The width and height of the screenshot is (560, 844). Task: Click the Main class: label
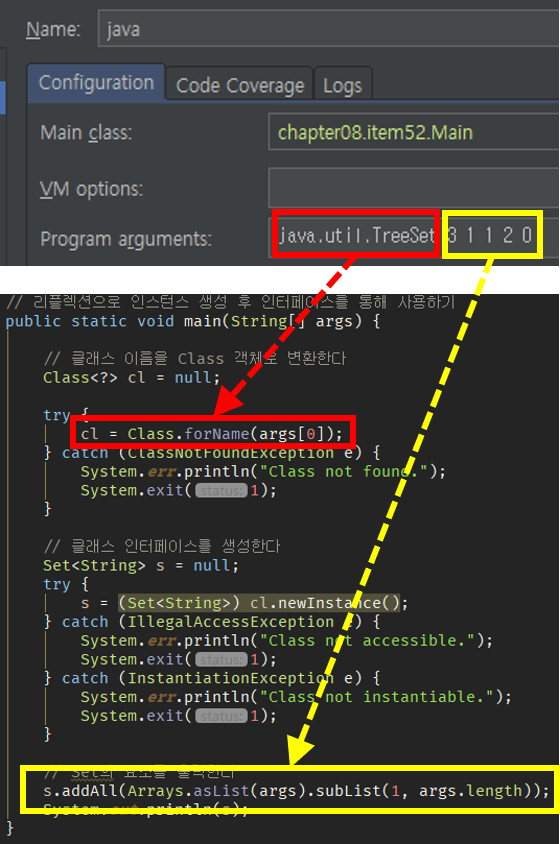(86, 132)
